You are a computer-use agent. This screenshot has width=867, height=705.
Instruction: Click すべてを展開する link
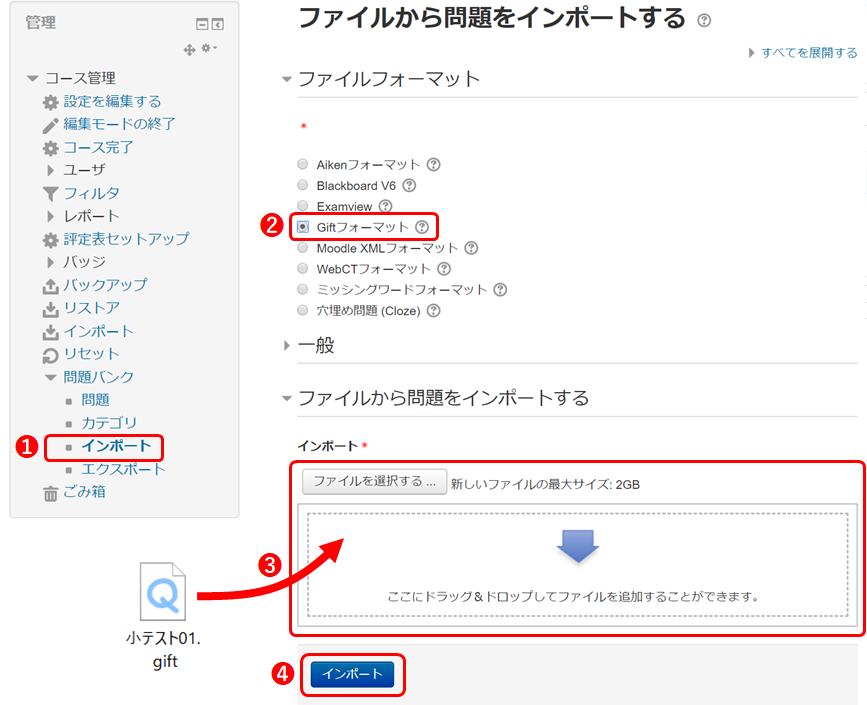click(808, 53)
